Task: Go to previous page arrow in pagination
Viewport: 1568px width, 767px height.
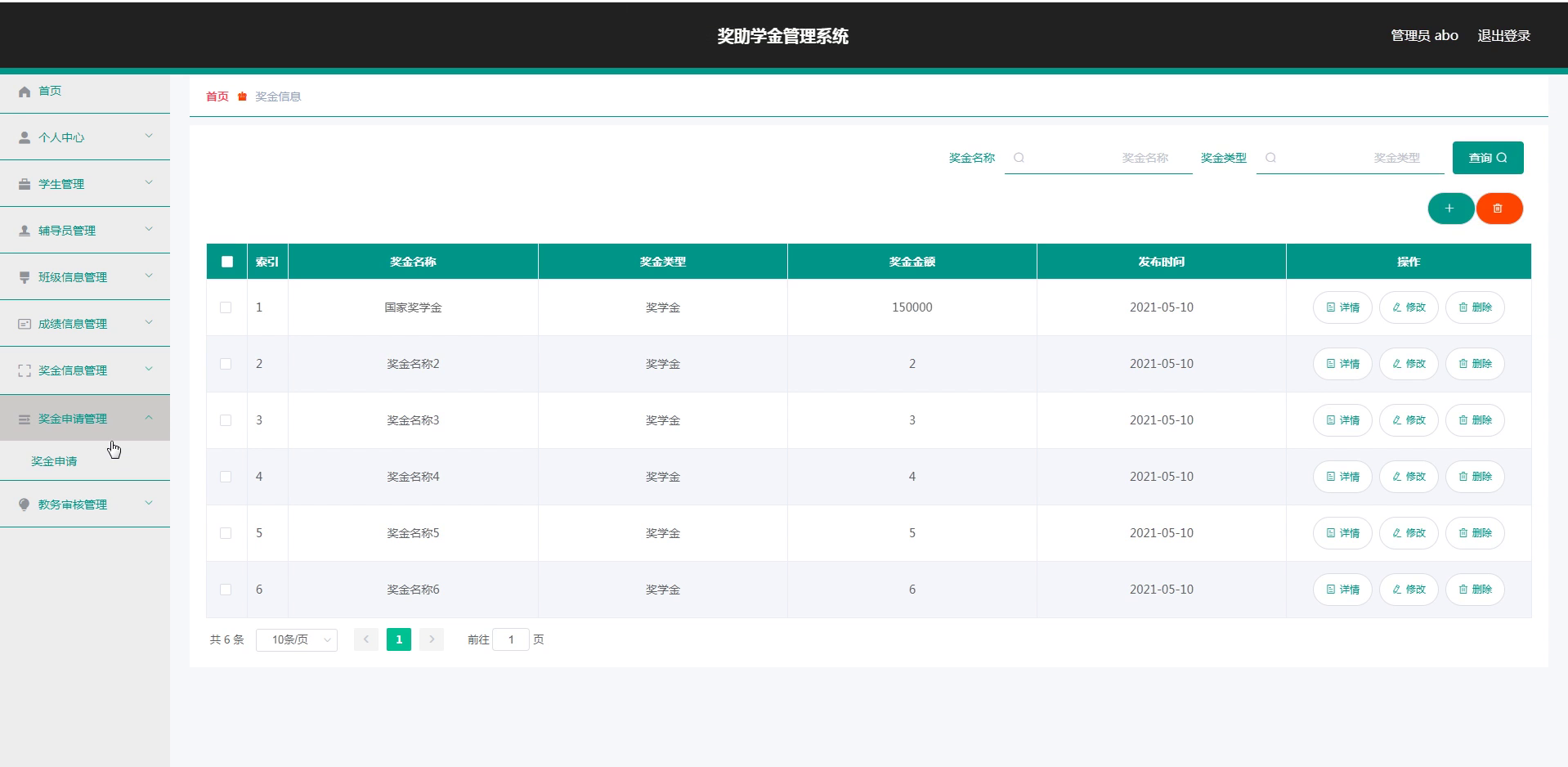Action: [x=366, y=639]
